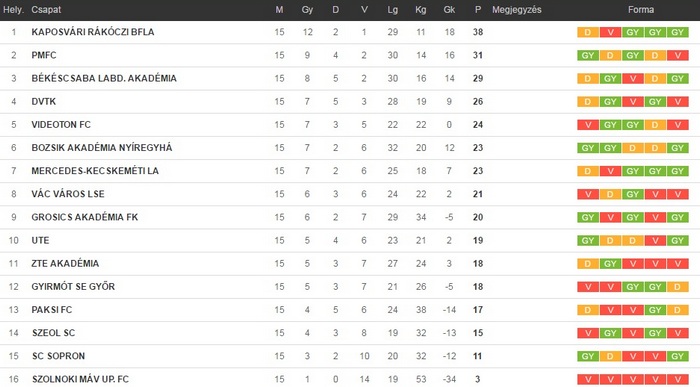Open the Bozsik Akadémia Nyíregyhá team
This screenshot has width=700, height=387.
pyautogui.click(x=102, y=148)
